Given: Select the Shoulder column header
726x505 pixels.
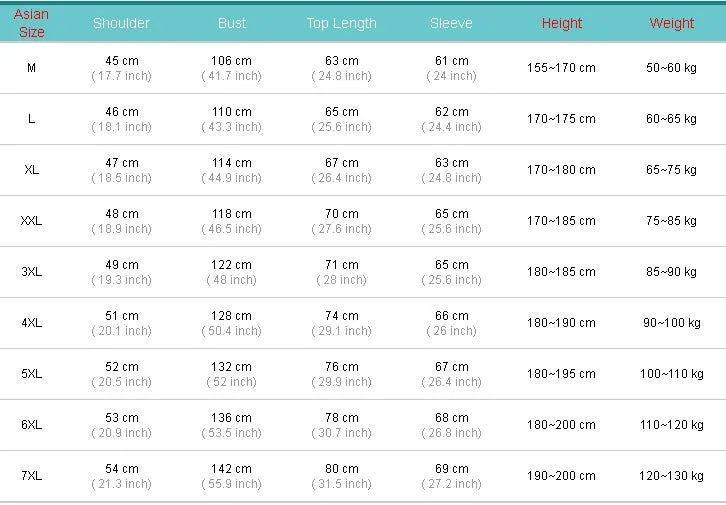Looking at the screenshot, I should (x=121, y=23).
